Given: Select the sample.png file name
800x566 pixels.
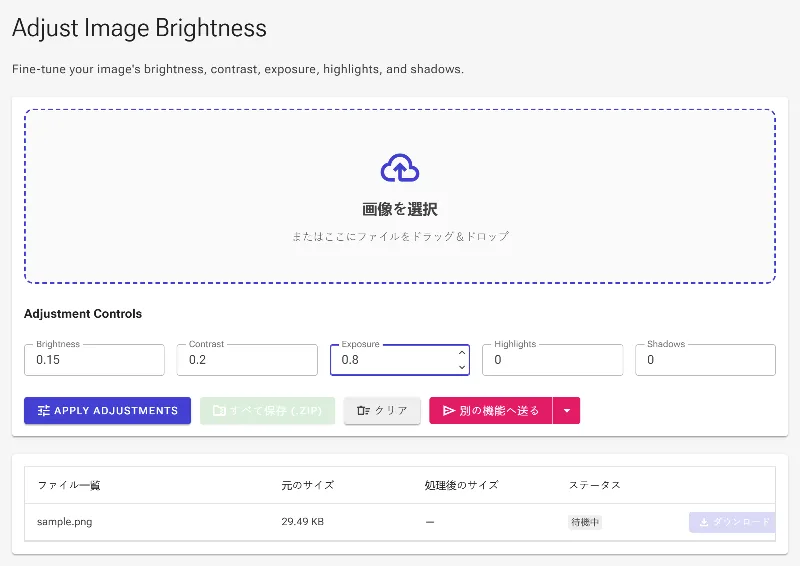Looking at the screenshot, I should click(x=65, y=522).
